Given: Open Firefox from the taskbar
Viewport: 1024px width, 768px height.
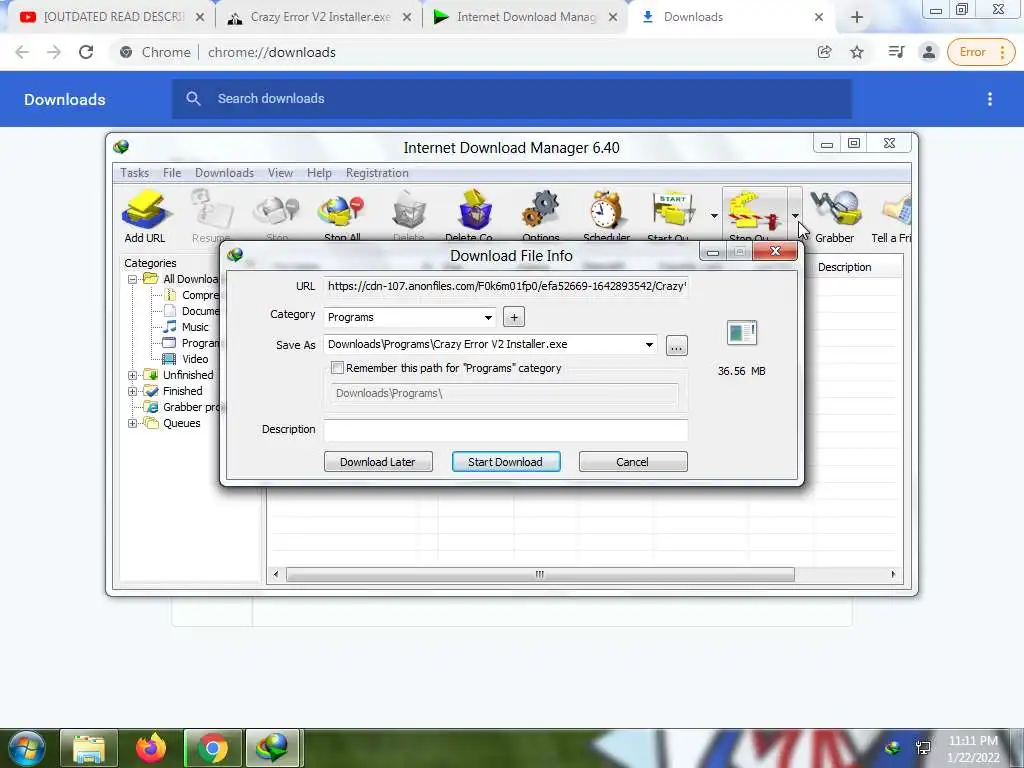Looking at the screenshot, I should pyautogui.click(x=151, y=748).
